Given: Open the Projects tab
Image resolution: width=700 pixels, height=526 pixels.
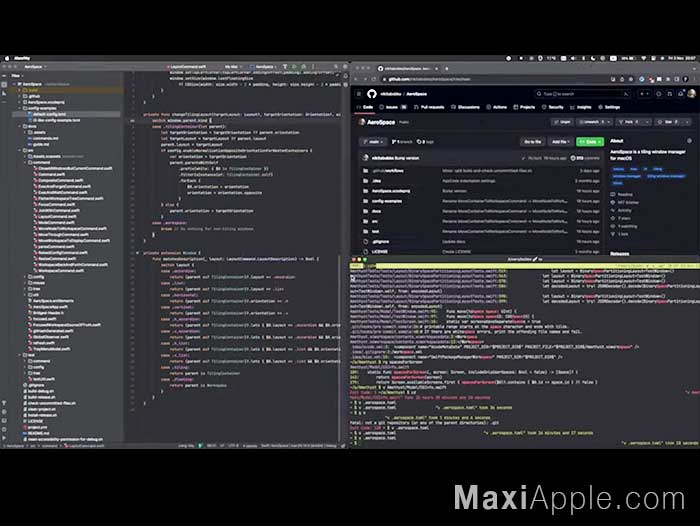Looking at the screenshot, I should pyautogui.click(x=524, y=107).
